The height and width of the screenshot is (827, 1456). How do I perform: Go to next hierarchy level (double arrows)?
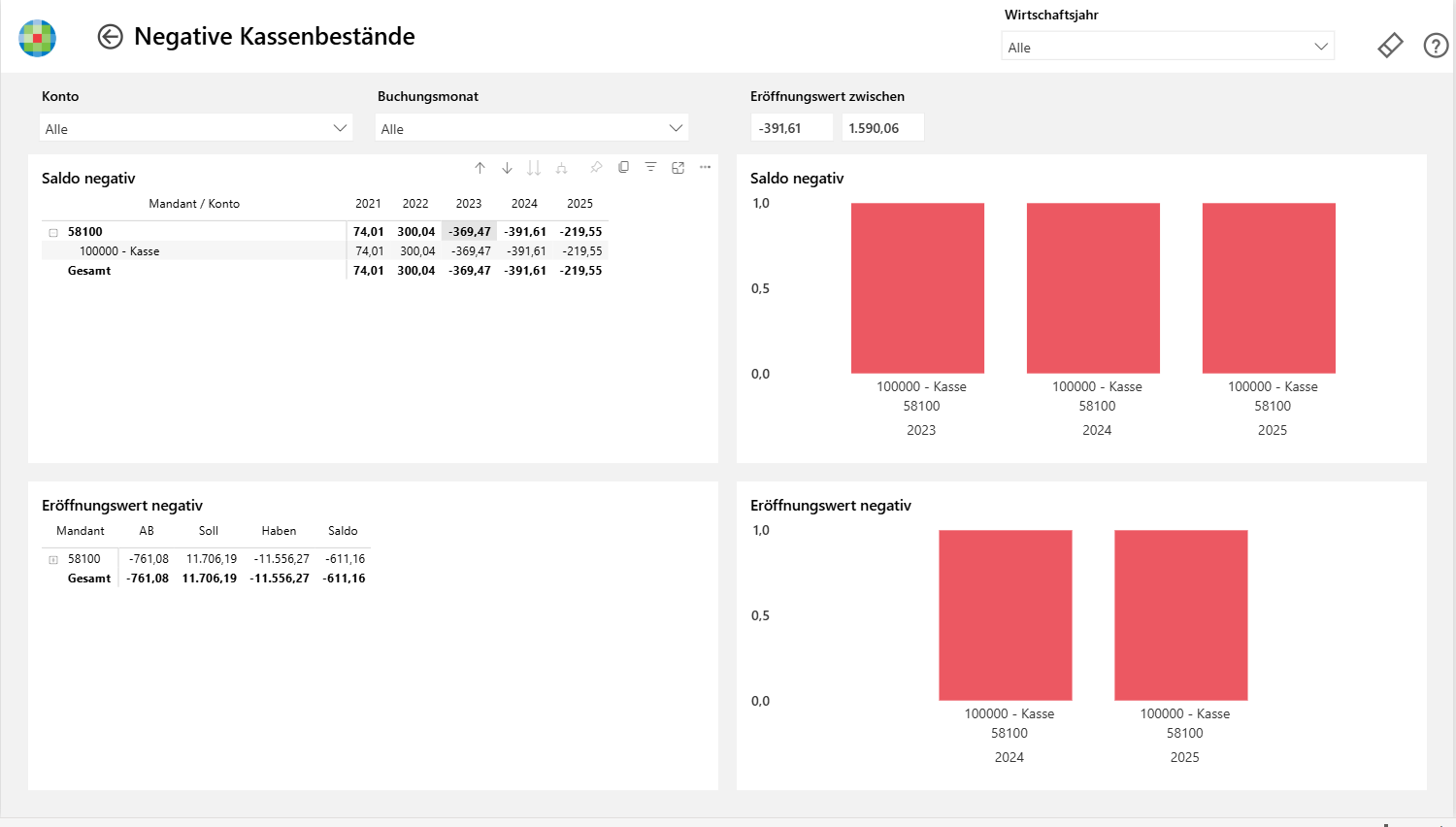tap(534, 168)
